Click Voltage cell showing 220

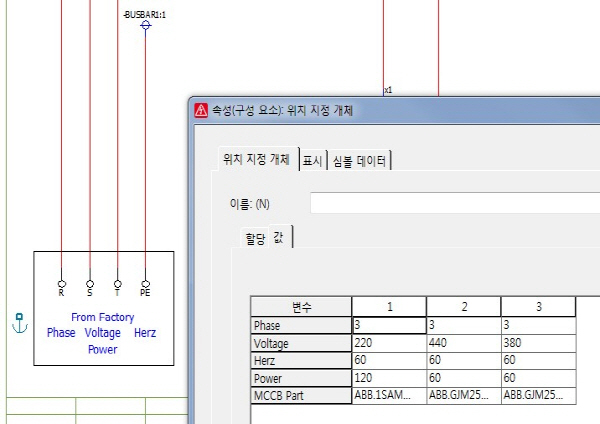pos(389,343)
